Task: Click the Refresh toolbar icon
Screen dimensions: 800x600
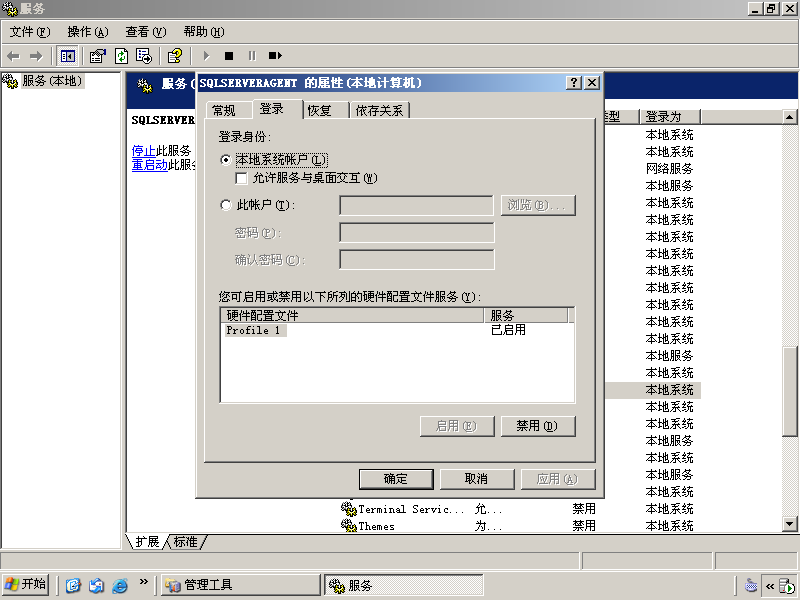Action: (121, 56)
